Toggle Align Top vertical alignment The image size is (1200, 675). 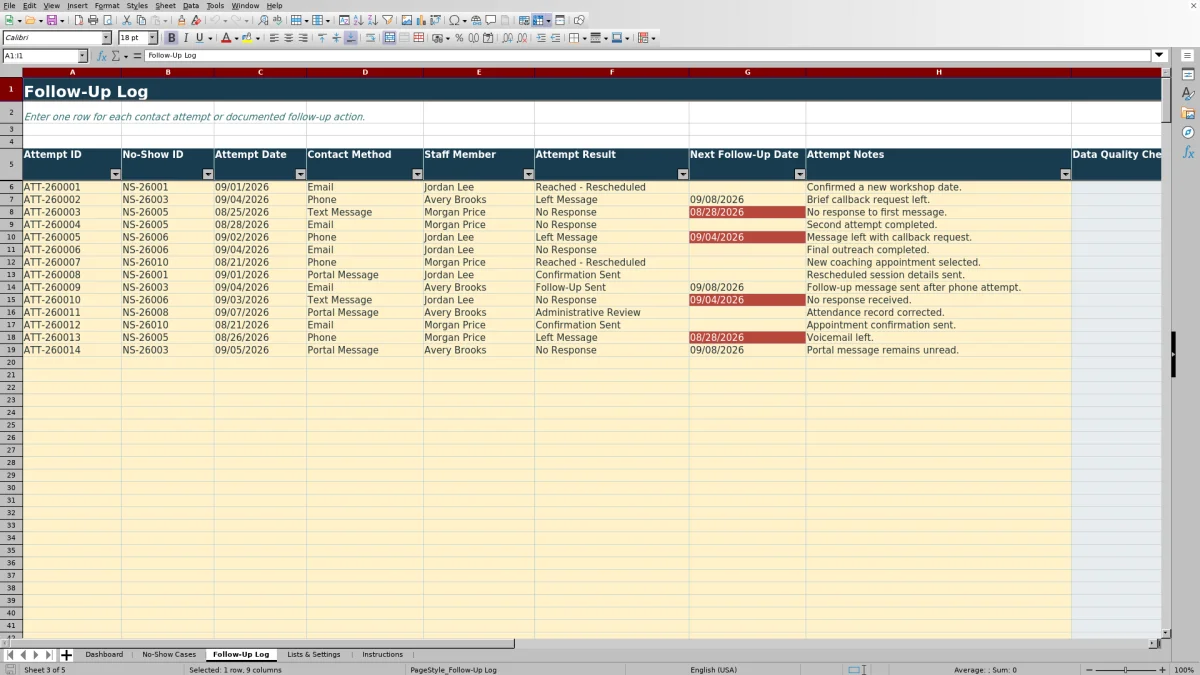tap(322, 38)
